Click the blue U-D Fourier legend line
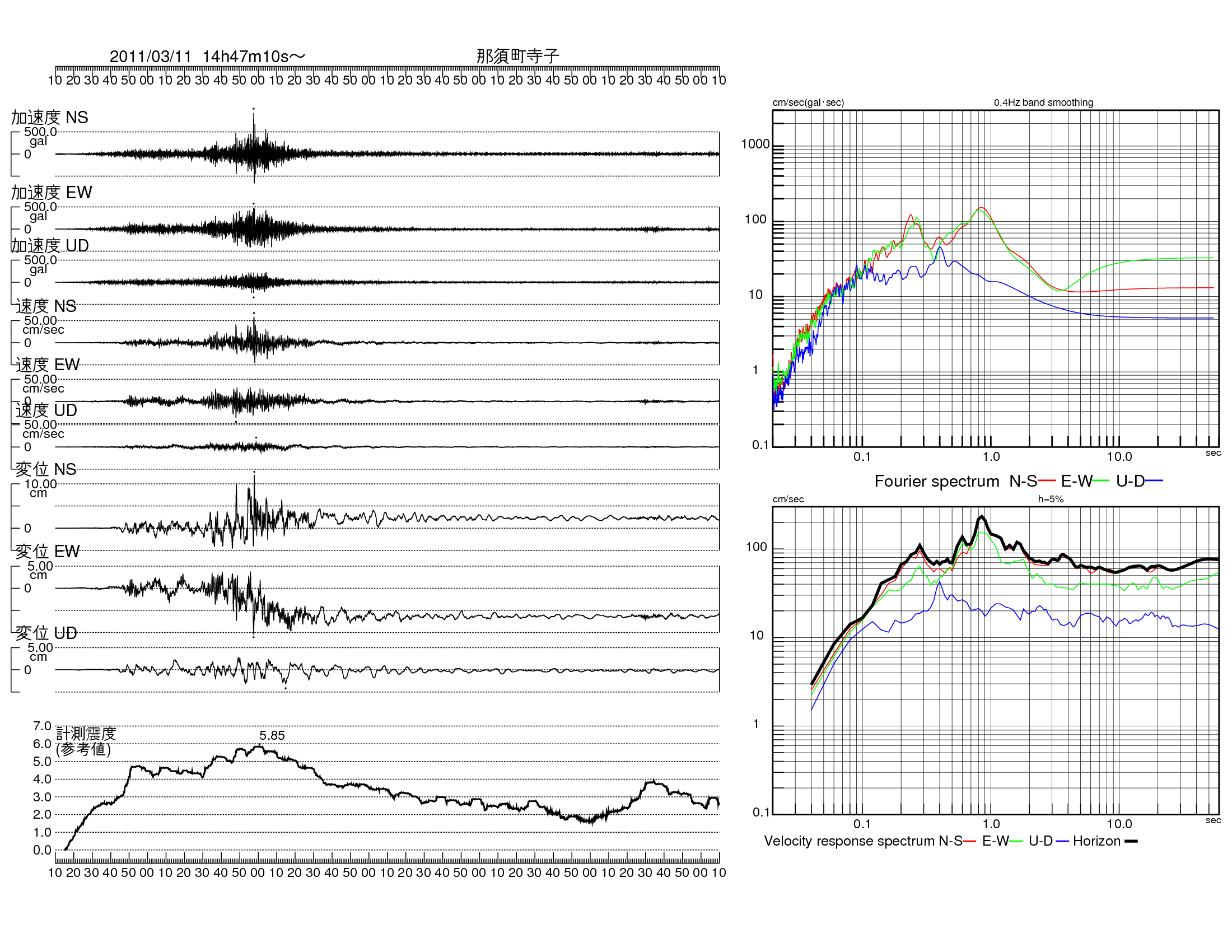1232x952 pixels. point(1155,480)
